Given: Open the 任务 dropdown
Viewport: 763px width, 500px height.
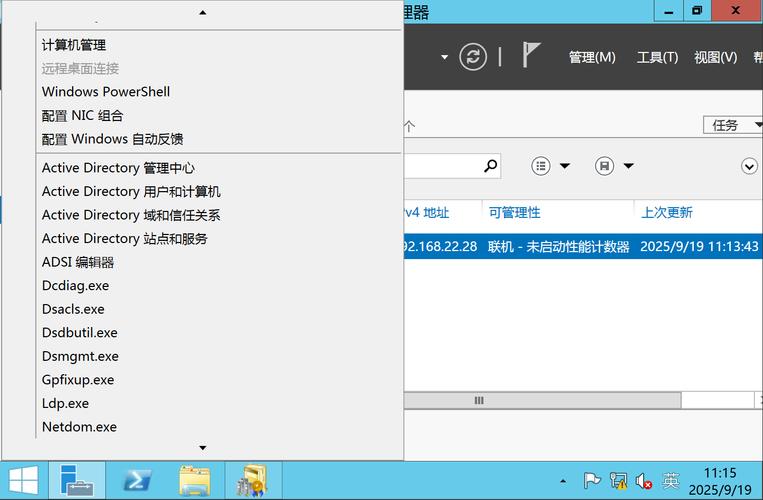Looking at the screenshot, I should 733,125.
